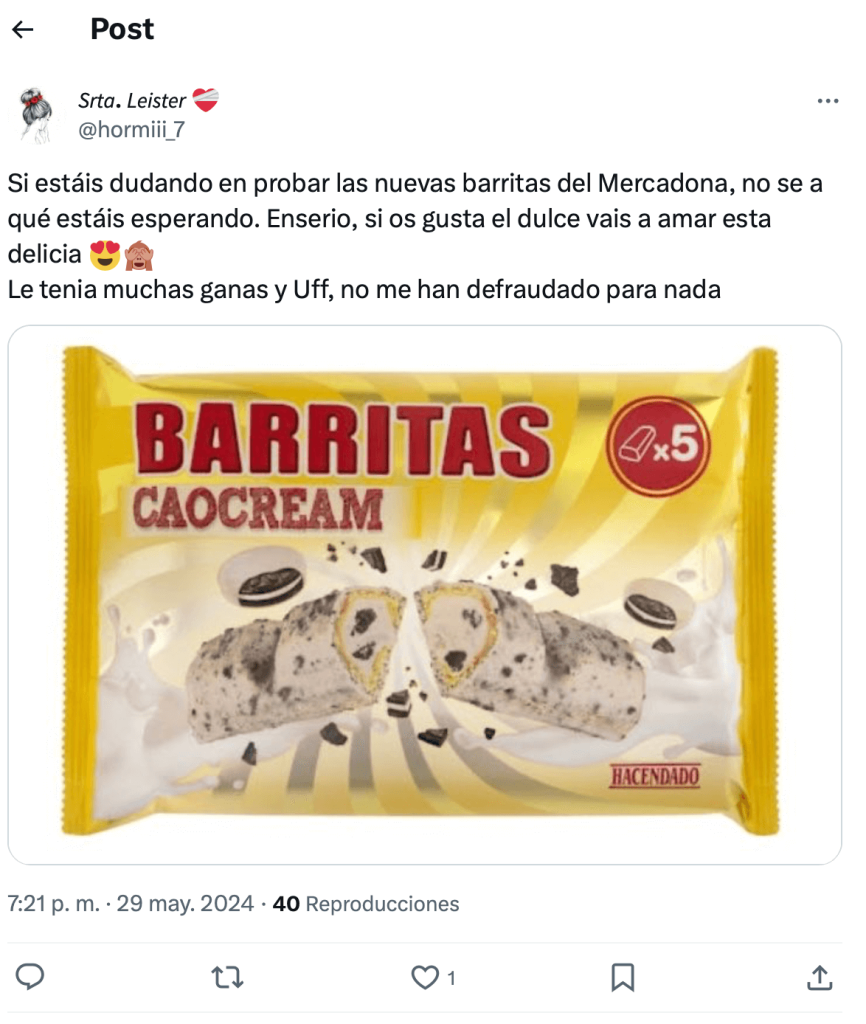Like the post with the heart icon
Viewport: 866px width, 1024px height.
pos(425,977)
